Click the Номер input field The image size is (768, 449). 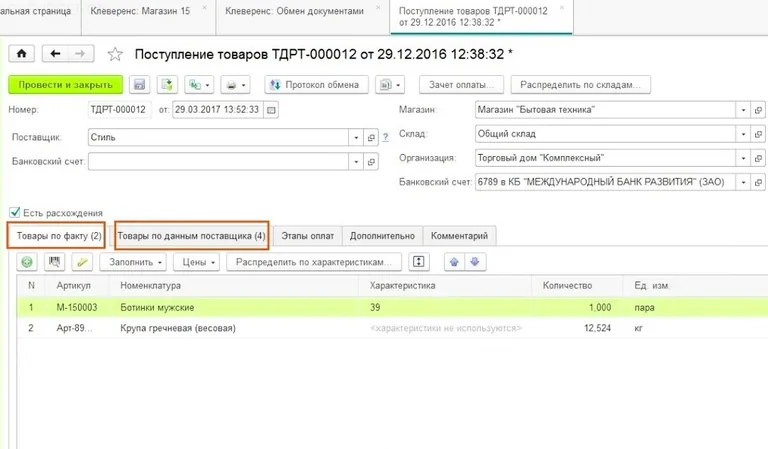(x=117, y=109)
